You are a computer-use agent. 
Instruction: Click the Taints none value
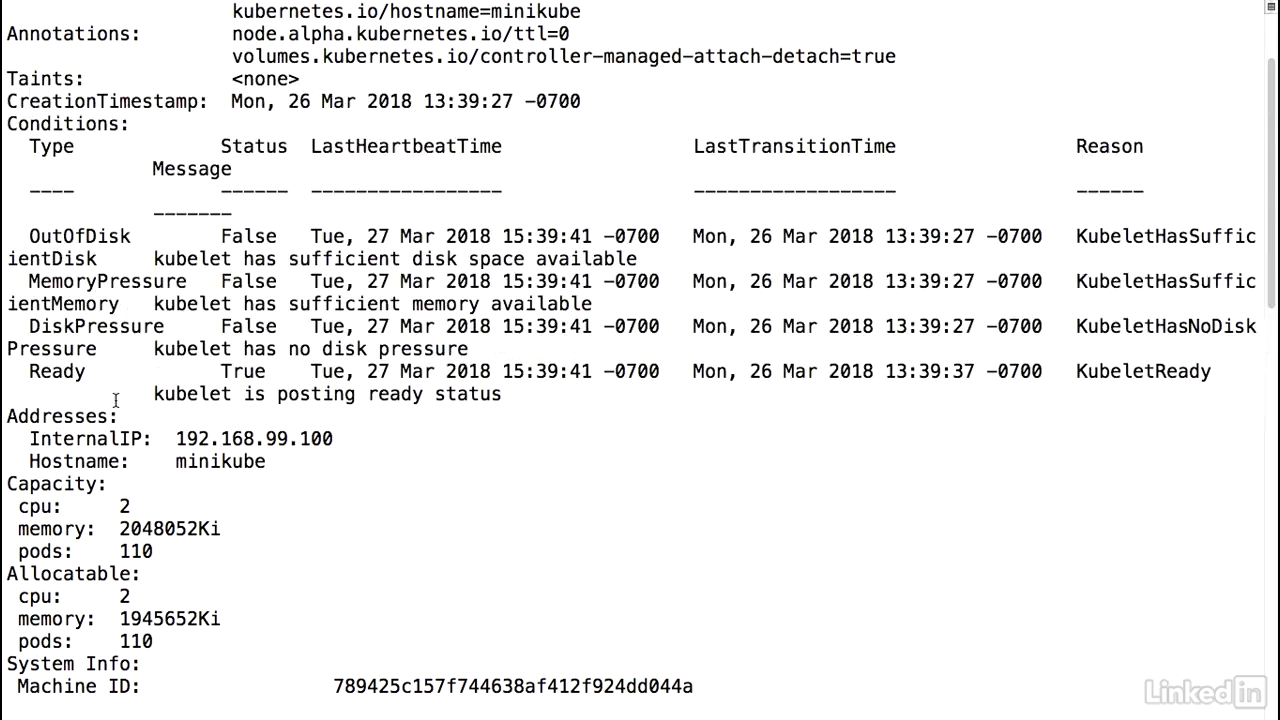[265, 79]
